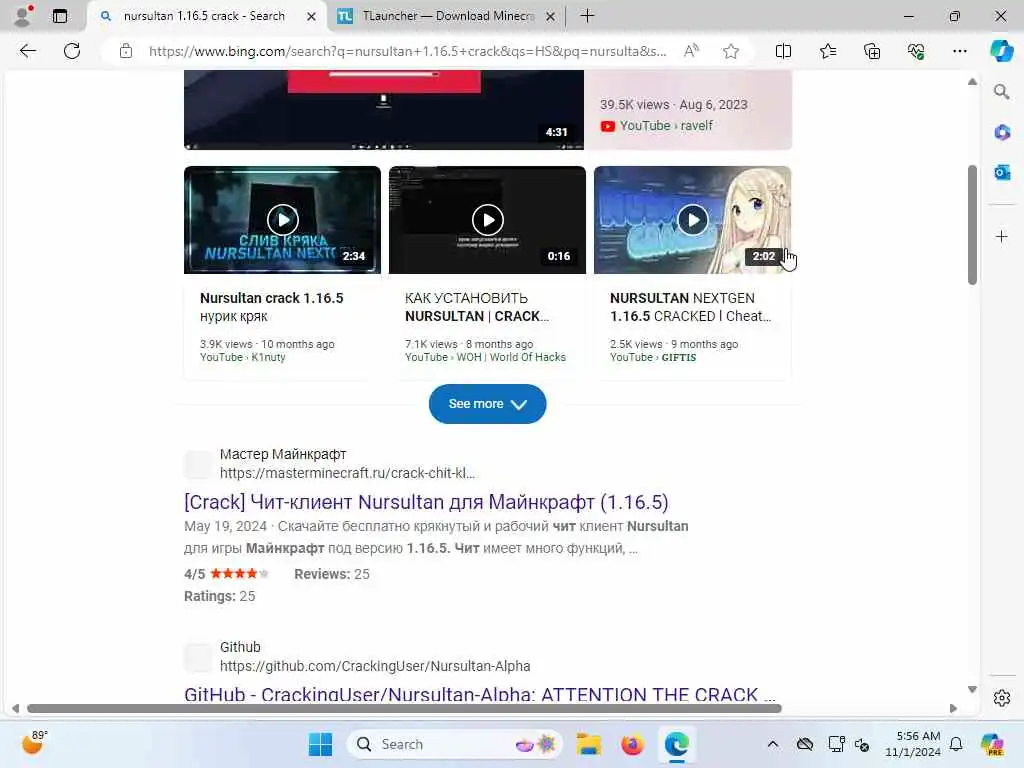Open the sidebar search icon
Viewport: 1024px width, 768px height.
click(1001, 92)
